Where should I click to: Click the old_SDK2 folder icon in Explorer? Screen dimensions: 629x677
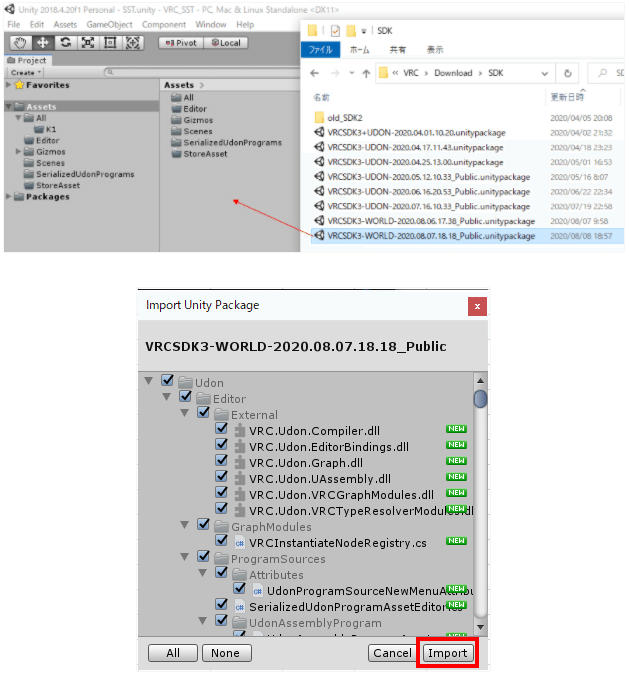click(x=319, y=117)
